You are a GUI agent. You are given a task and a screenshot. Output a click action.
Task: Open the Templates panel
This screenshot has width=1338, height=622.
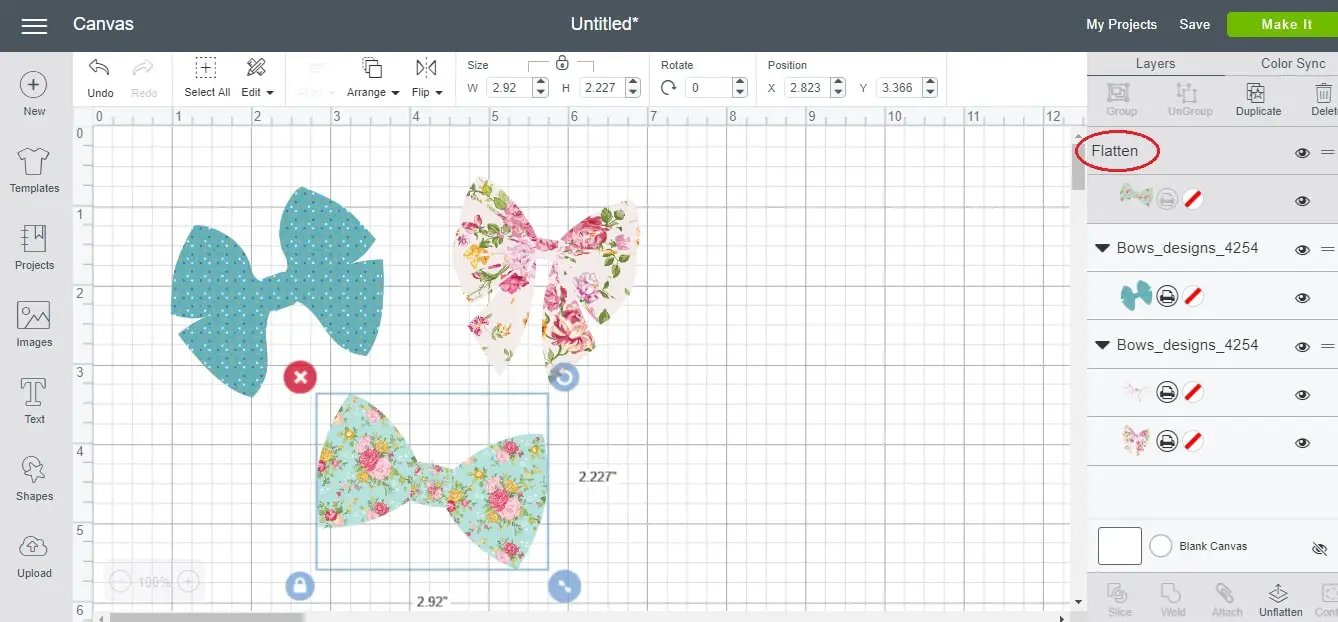[34, 168]
